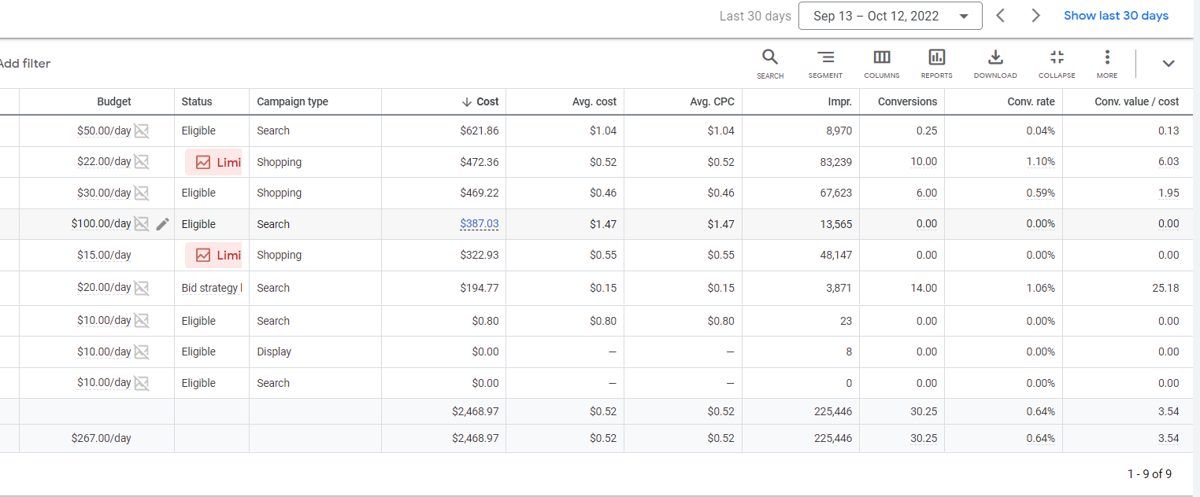
Task: Expand the chevron next to More
Action: [1168, 63]
